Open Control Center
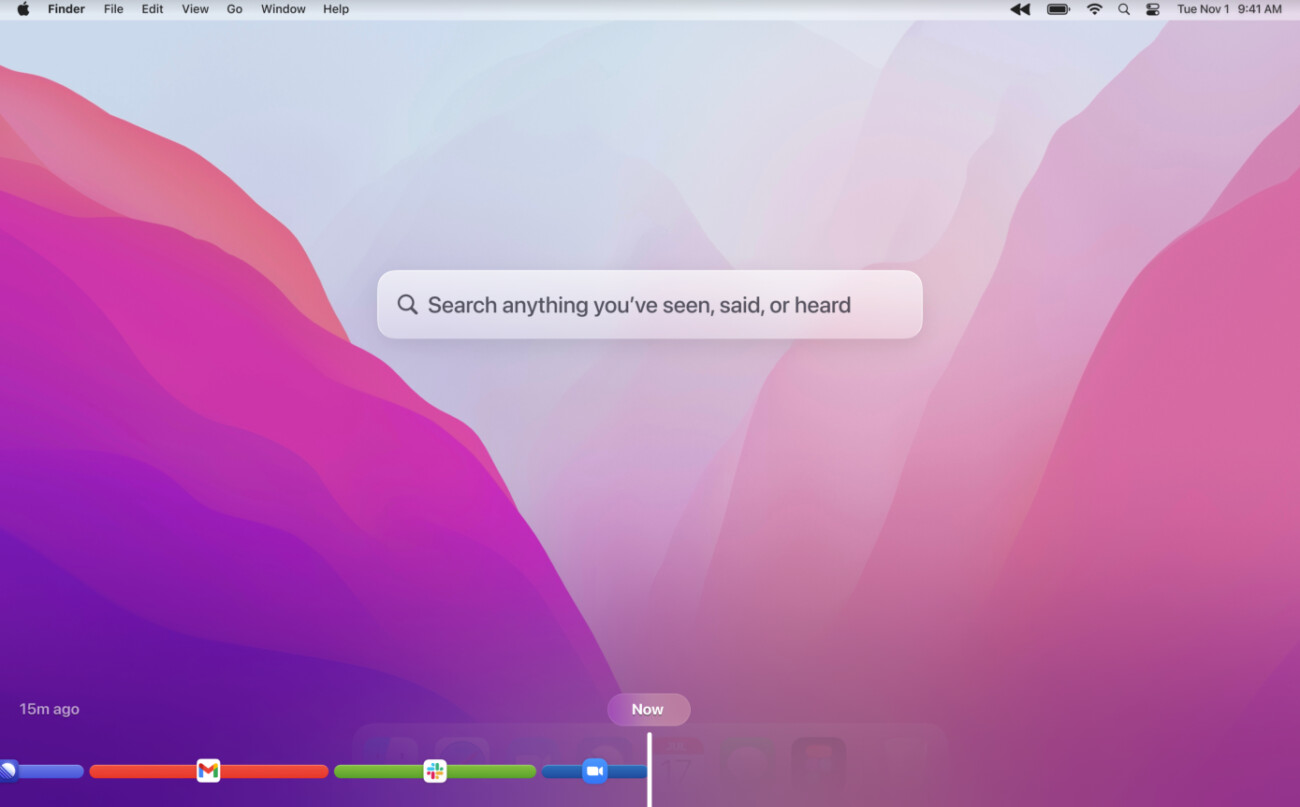The image size is (1300, 807). pyautogui.click(x=1152, y=9)
